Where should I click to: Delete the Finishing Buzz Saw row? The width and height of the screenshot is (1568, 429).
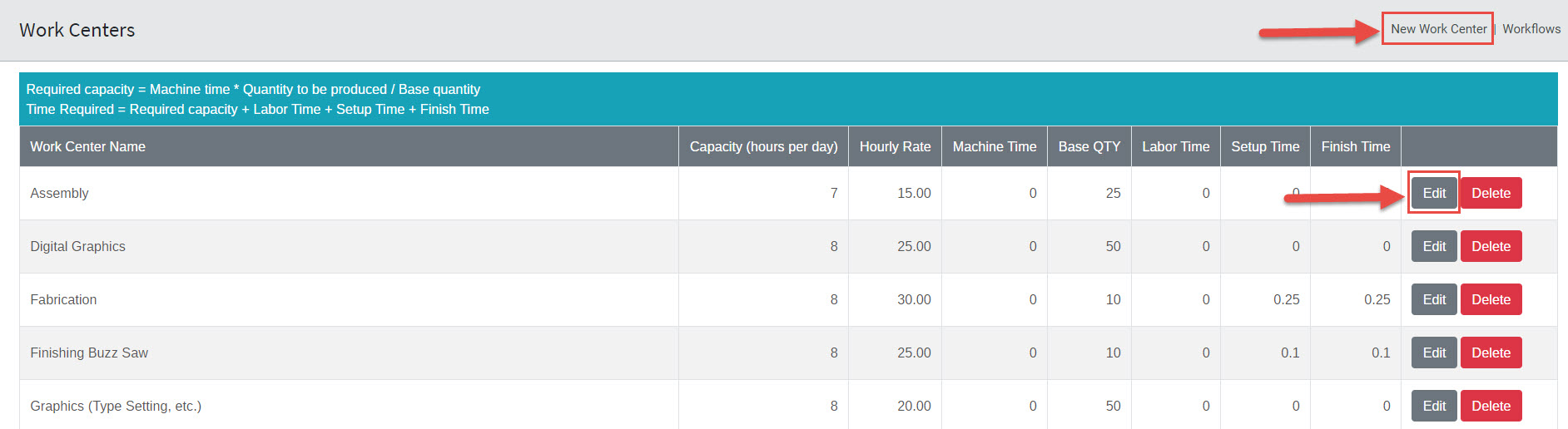point(1491,353)
